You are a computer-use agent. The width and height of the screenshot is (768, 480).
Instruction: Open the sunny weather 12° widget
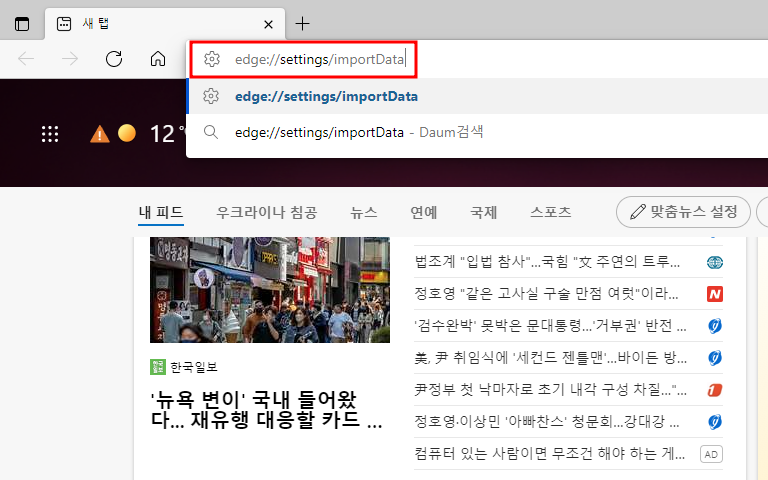click(151, 134)
